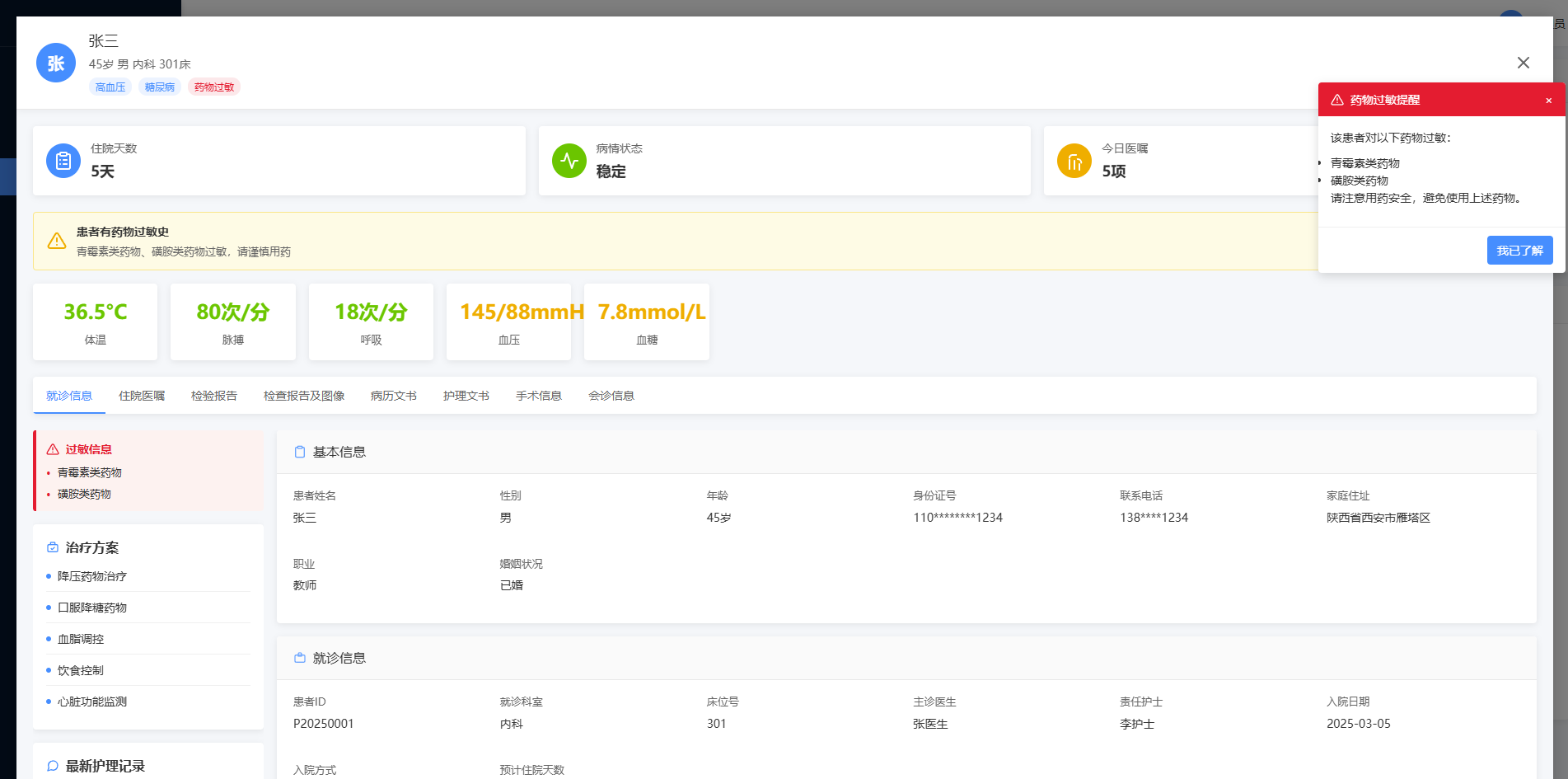Click the 就诊信息 section briefcase icon
The image size is (1568, 779).
pos(300,658)
